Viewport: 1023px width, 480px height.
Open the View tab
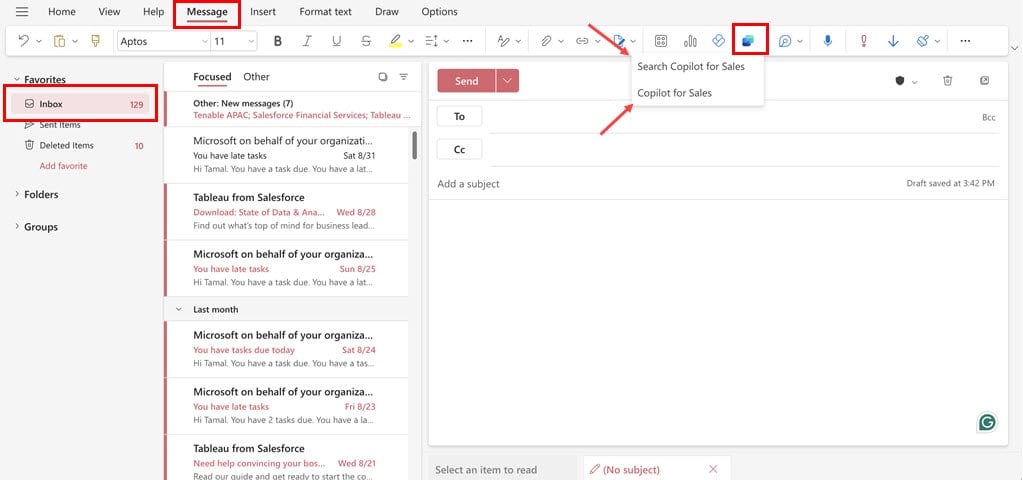tap(109, 12)
